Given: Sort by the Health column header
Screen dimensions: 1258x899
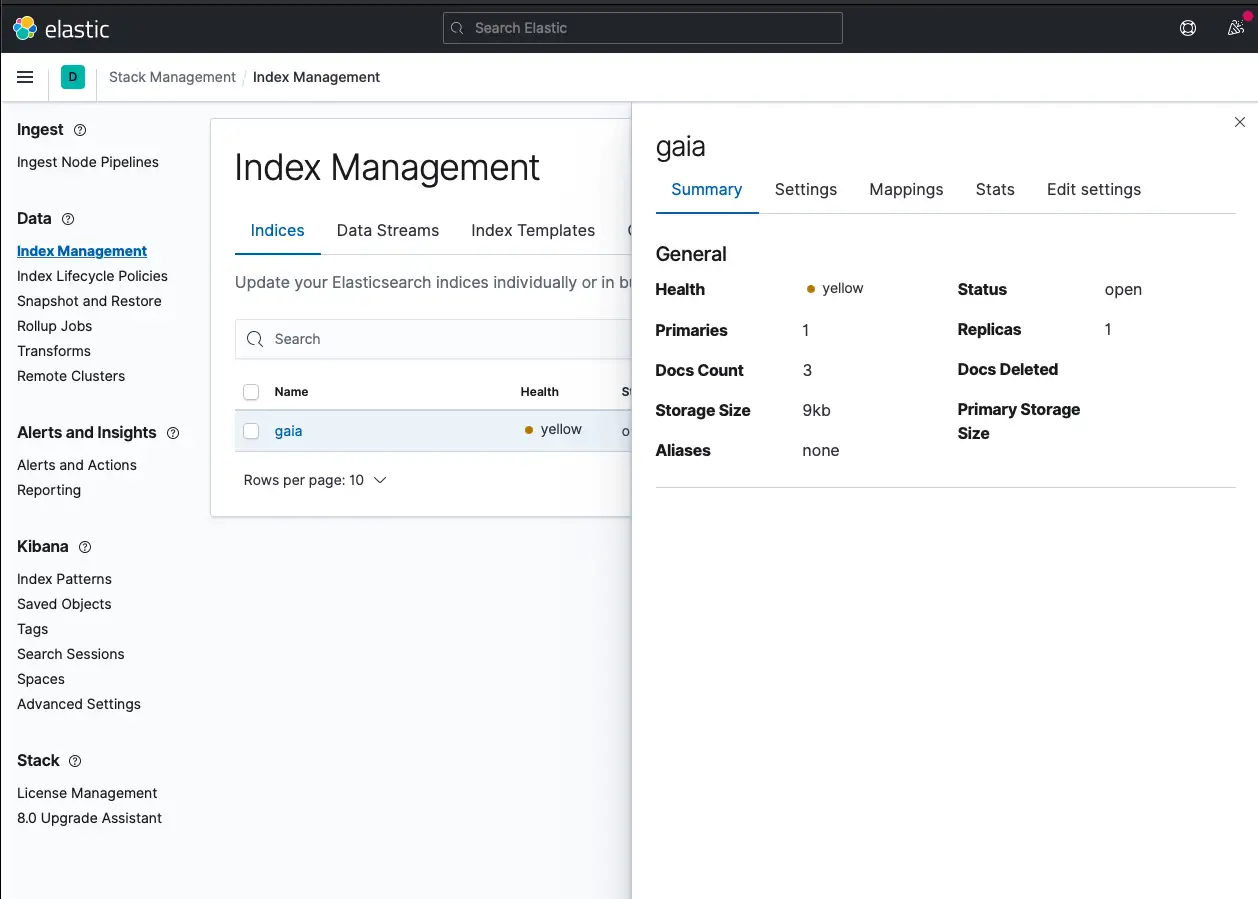Looking at the screenshot, I should click(539, 392).
